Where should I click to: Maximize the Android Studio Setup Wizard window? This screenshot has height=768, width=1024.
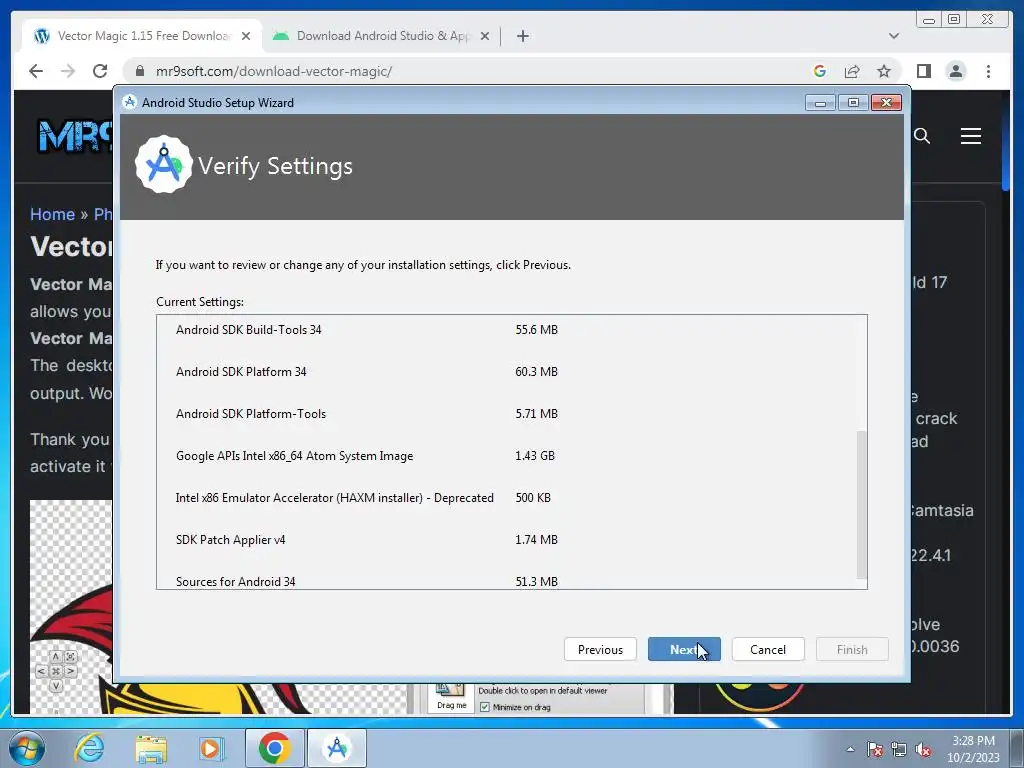[853, 103]
